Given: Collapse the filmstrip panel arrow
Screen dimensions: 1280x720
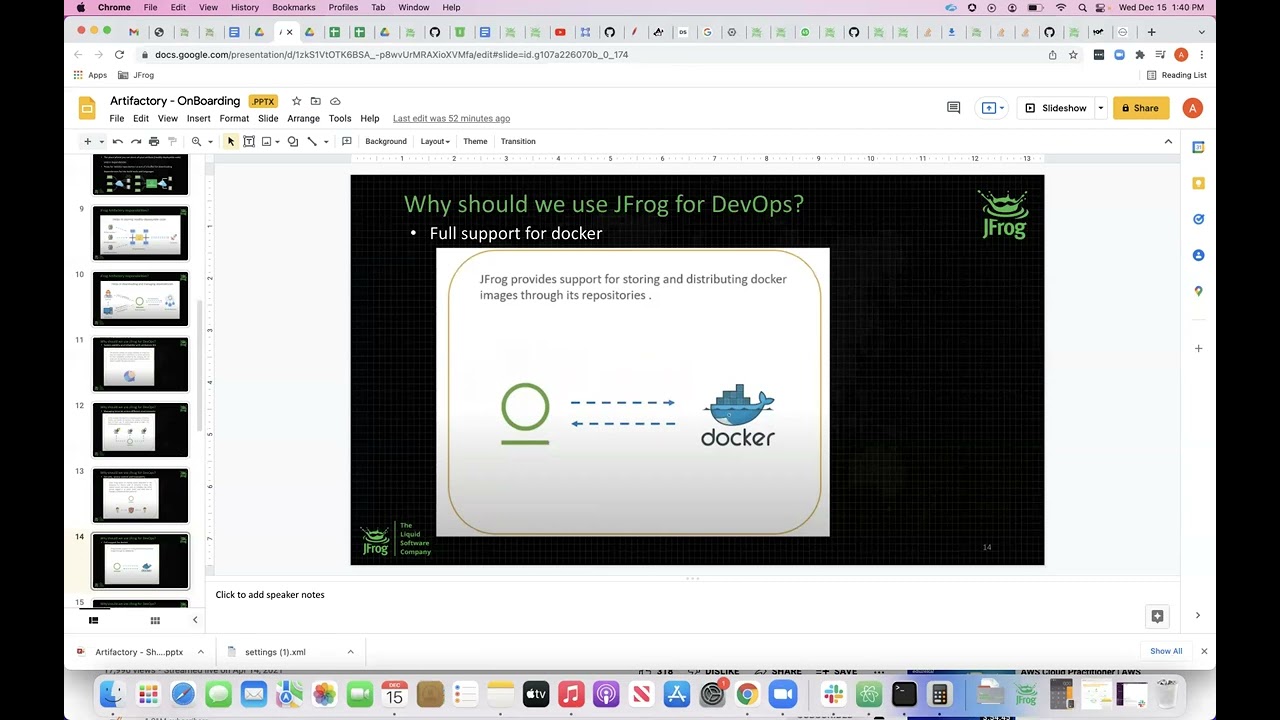Looking at the screenshot, I should [x=195, y=620].
